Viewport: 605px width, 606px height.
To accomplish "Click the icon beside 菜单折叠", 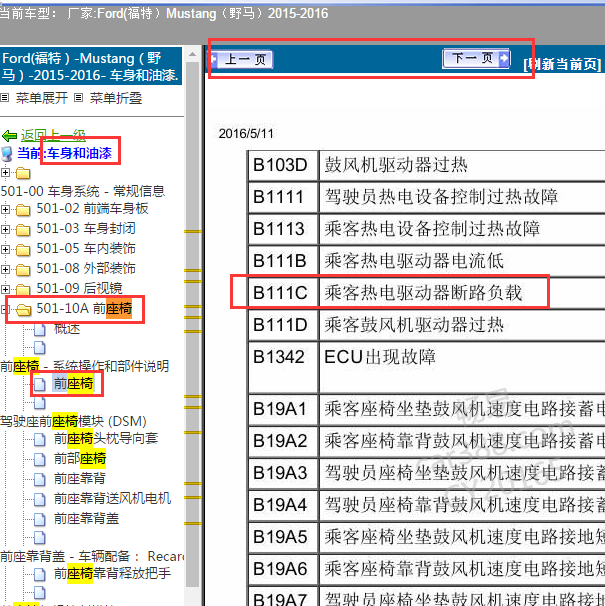I will (78, 98).
